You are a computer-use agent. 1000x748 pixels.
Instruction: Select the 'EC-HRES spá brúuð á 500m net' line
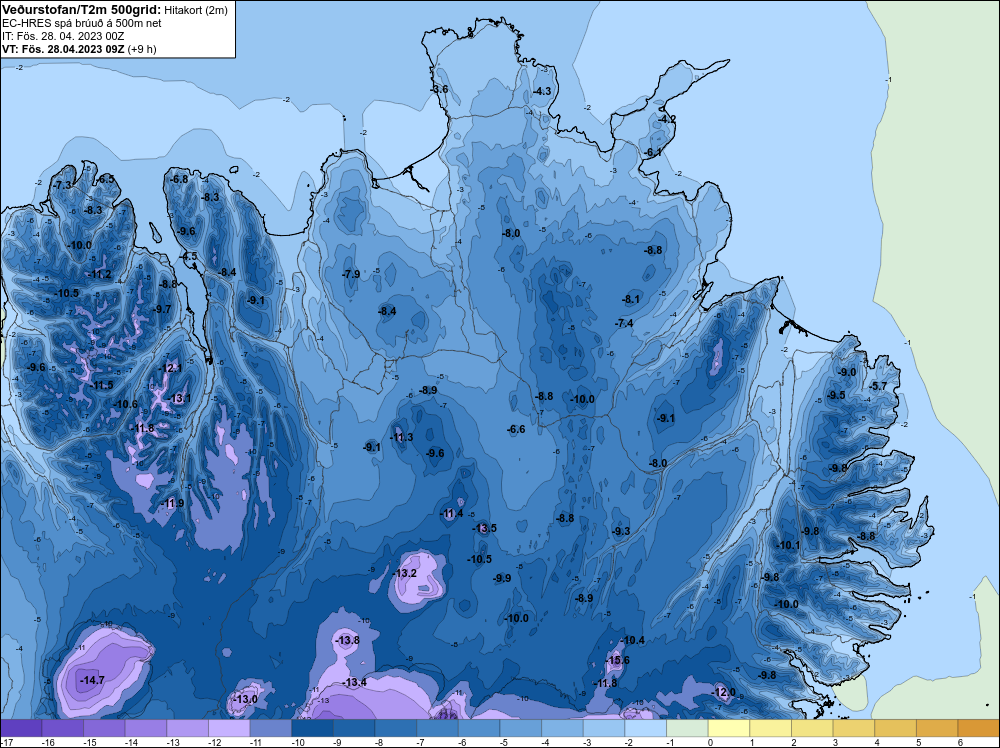click(82, 23)
